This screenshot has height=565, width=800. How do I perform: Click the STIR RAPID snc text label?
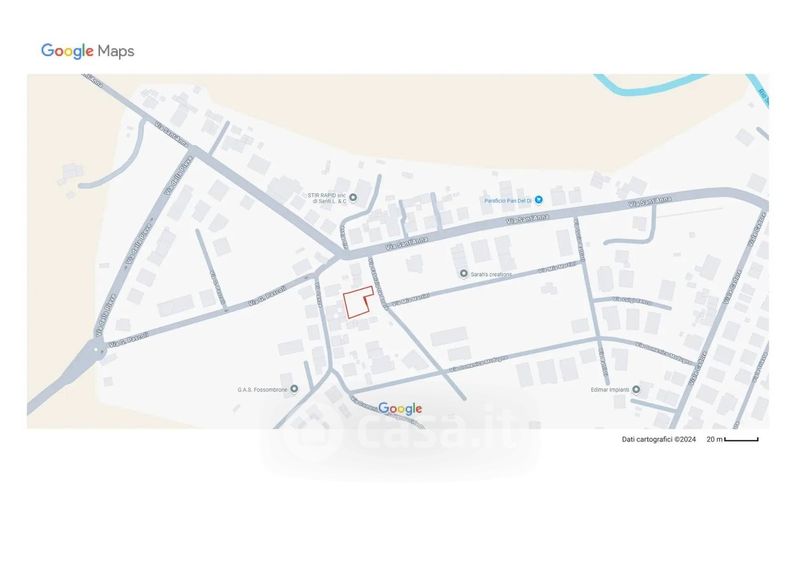(327, 198)
